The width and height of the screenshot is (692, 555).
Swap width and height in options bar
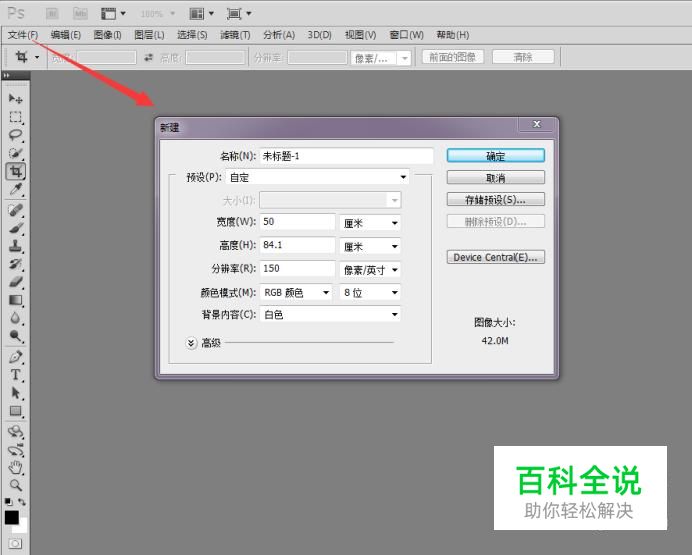click(149, 57)
